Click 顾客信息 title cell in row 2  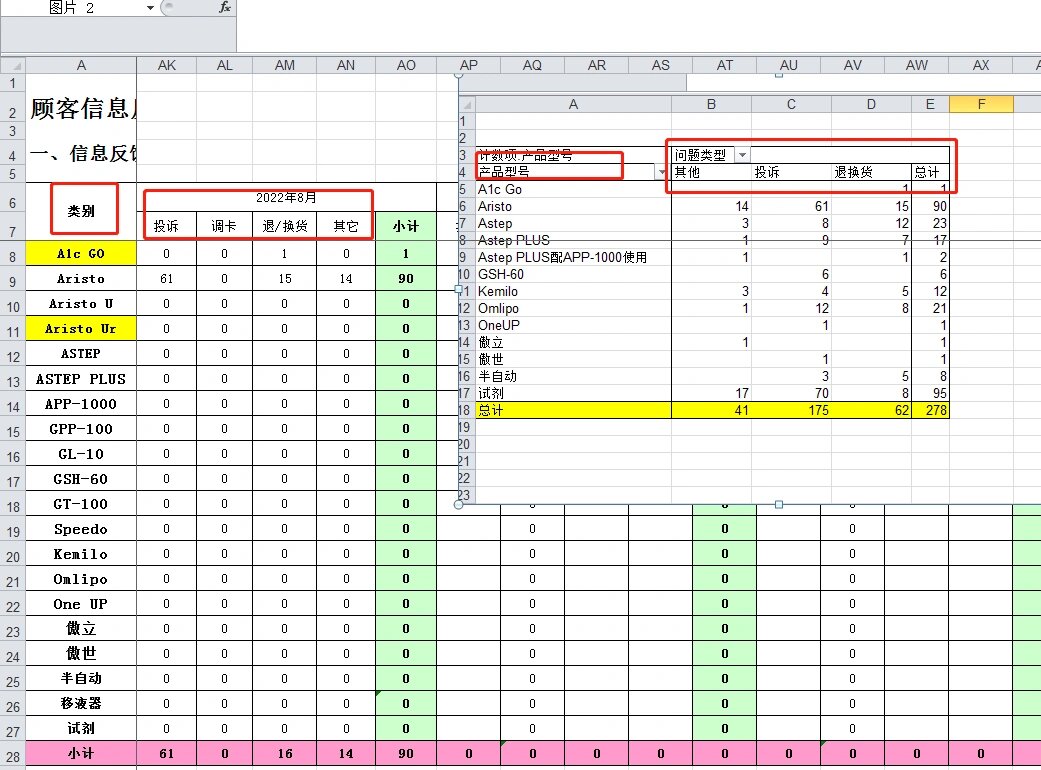[x=82, y=108]
